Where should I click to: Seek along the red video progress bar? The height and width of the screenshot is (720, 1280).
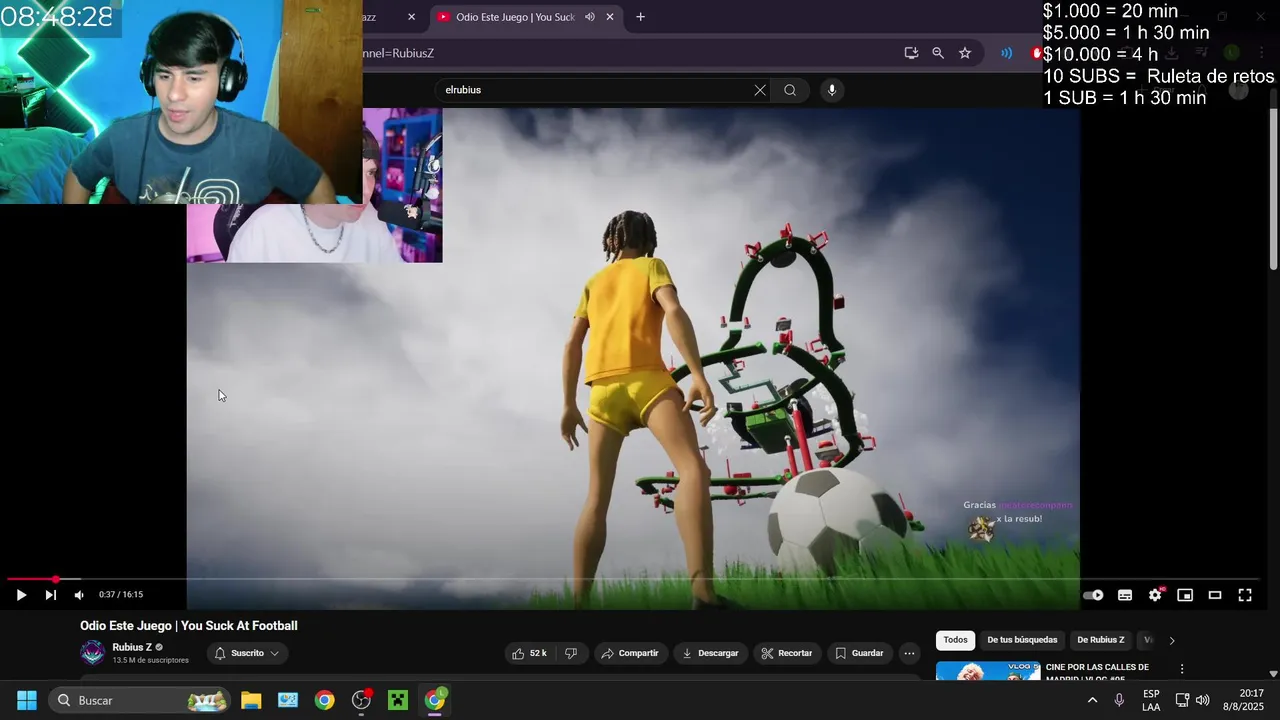(x=632, y=579)
